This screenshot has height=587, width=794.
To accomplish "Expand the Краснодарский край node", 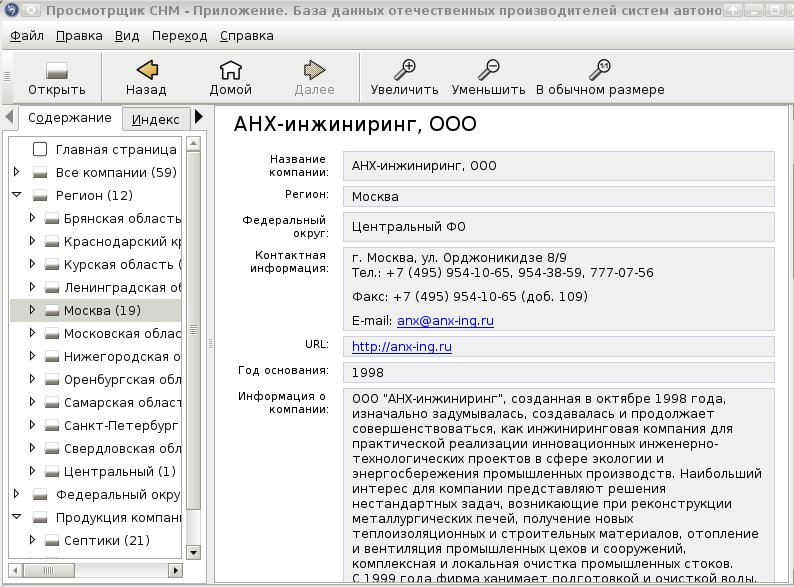I will [32, 241].
